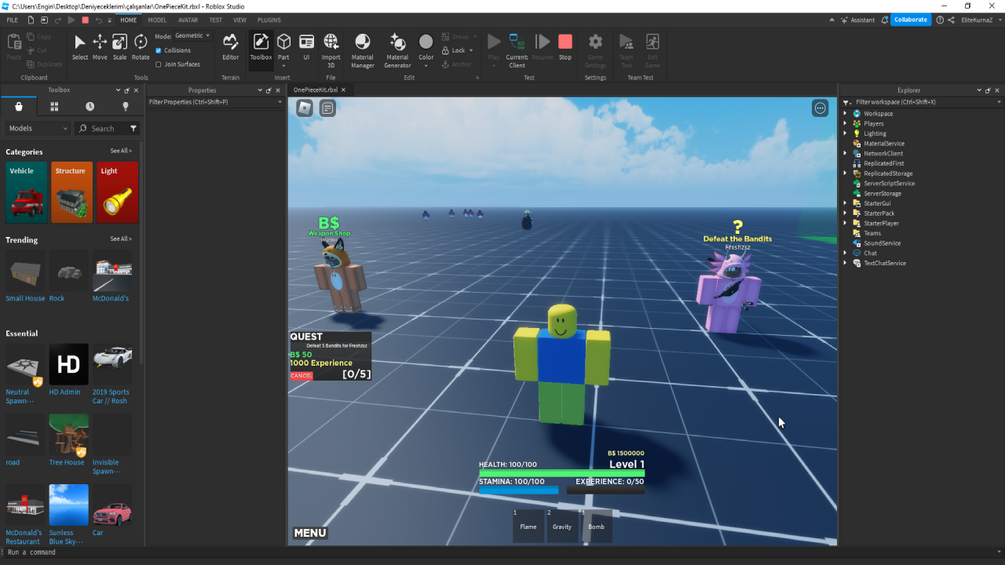Select the Gravity hotbar slot
This screenshot has width=1005, height=565.
(x=562, y=527)
